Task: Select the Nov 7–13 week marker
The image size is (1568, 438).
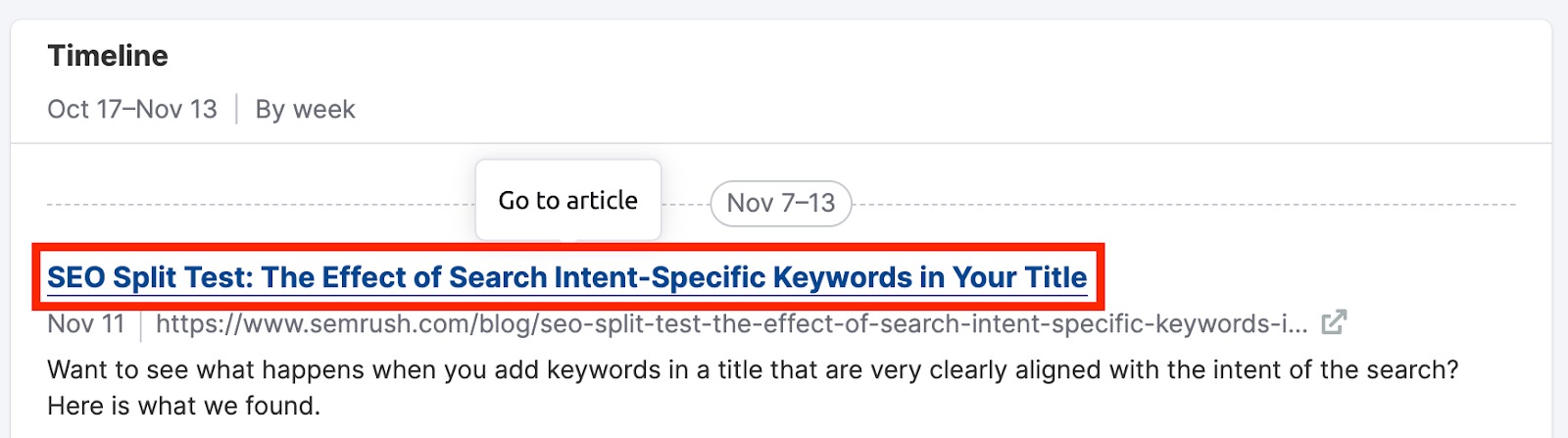Action: [x=781, y=203]
